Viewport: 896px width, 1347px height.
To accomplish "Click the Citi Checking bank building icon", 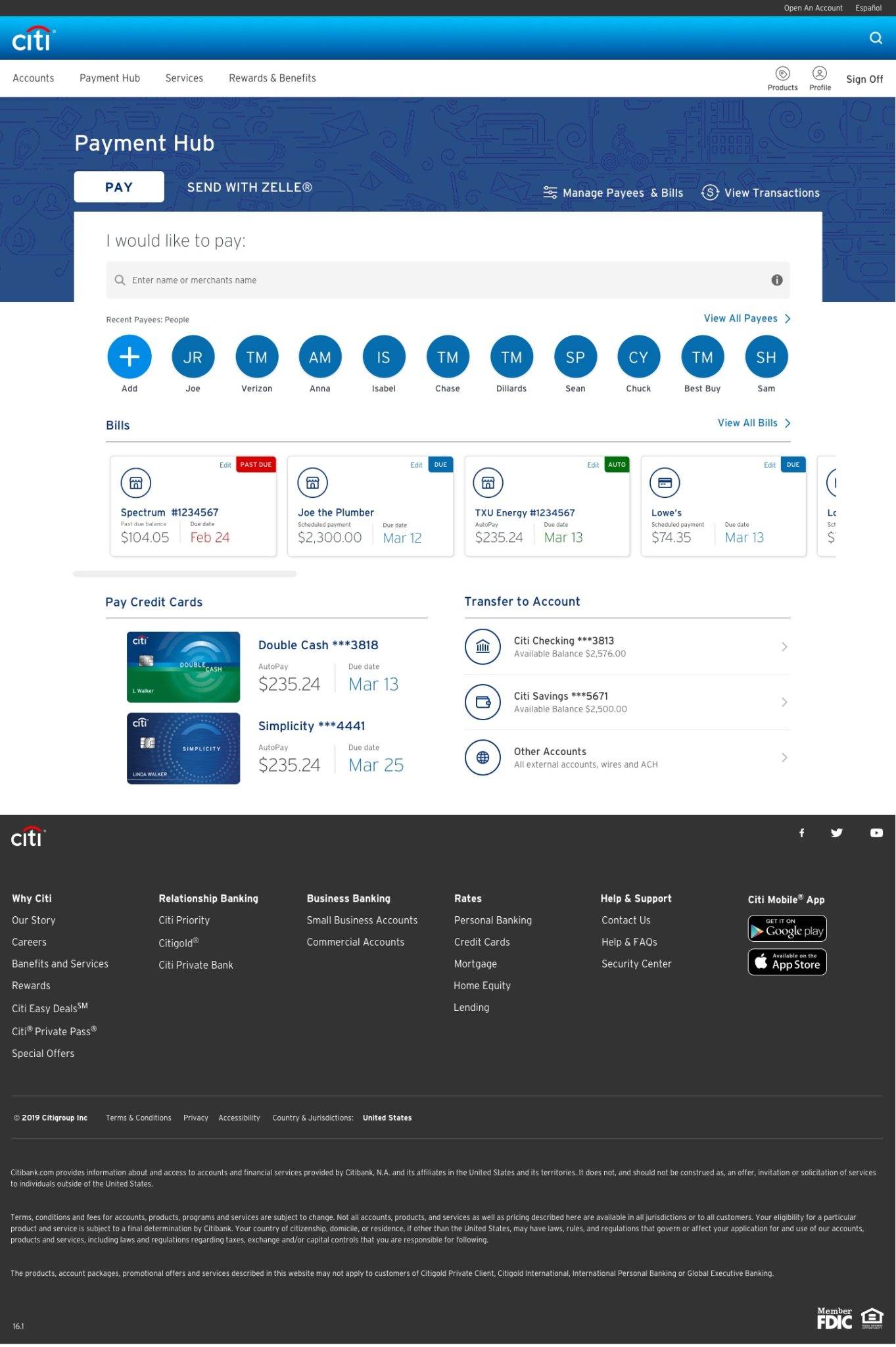I will click(483, 647).
